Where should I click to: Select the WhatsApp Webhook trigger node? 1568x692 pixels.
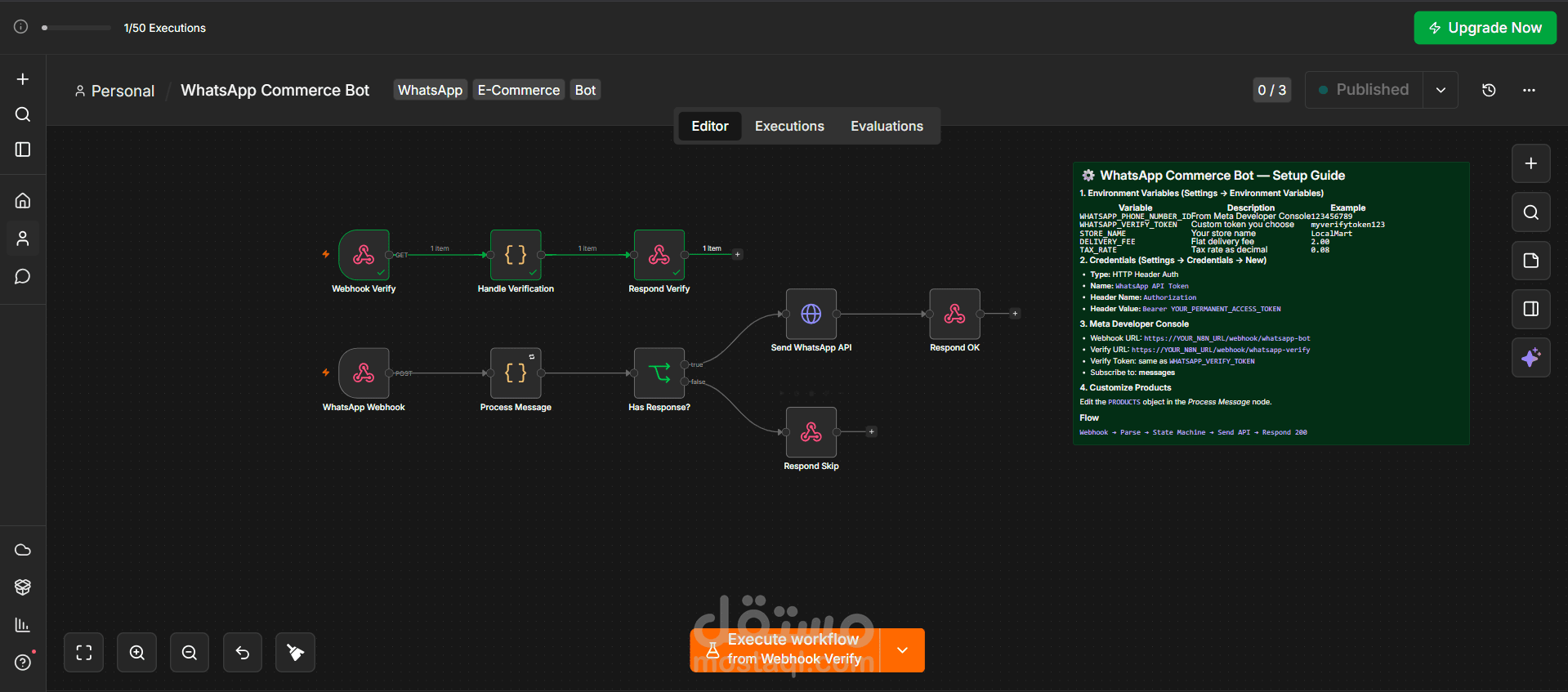[364, 373]
